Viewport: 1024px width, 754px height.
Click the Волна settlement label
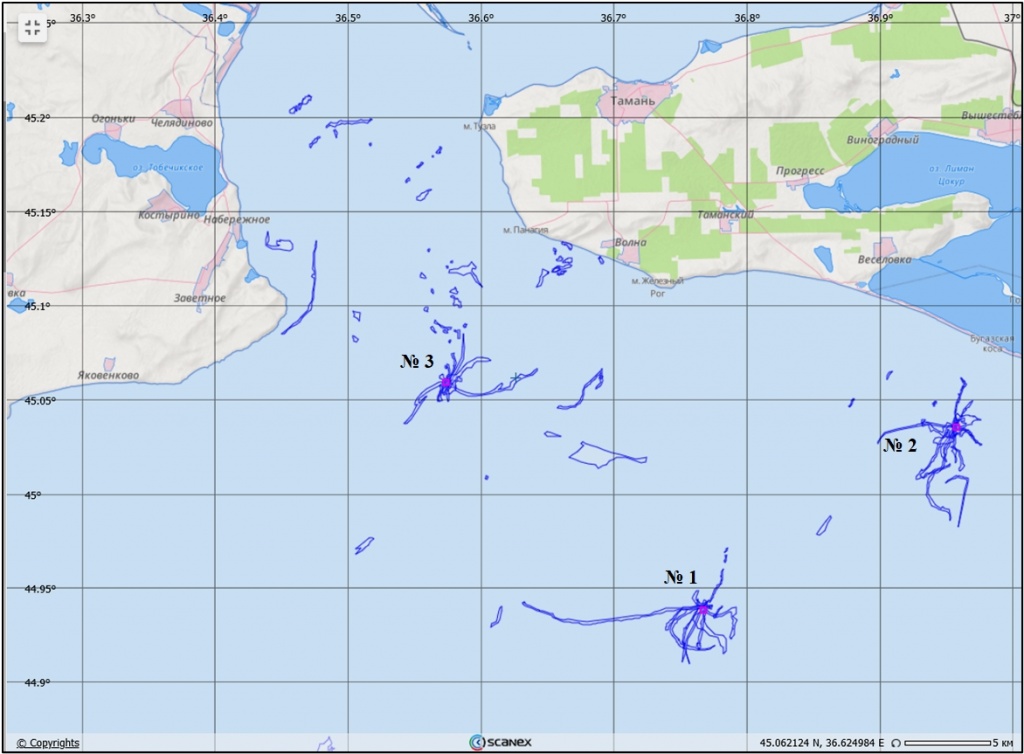coord(630,242)
